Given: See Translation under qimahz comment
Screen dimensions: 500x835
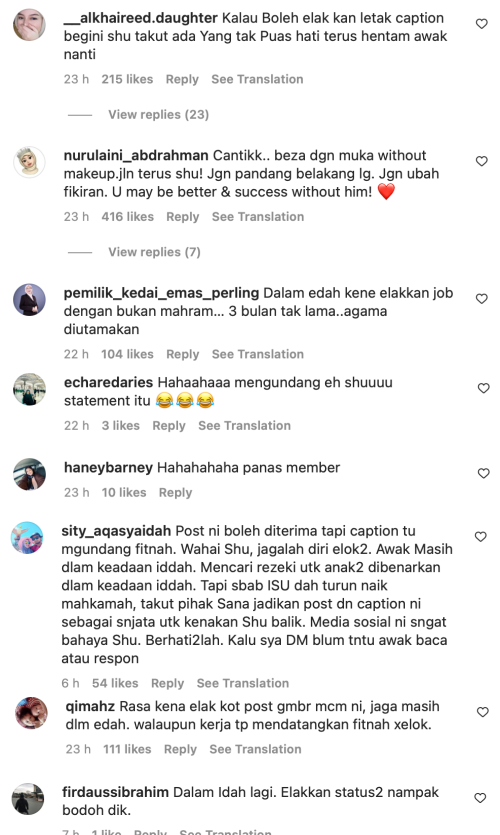Looking at the screenshot, I should pos(255,749).
